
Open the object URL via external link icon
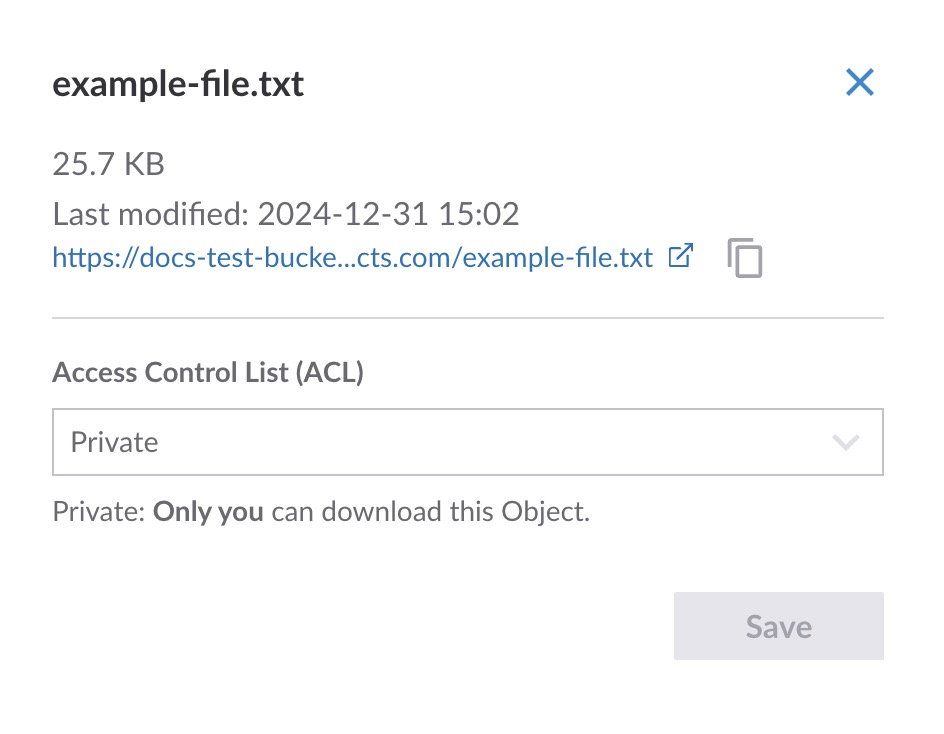(680, 256)
